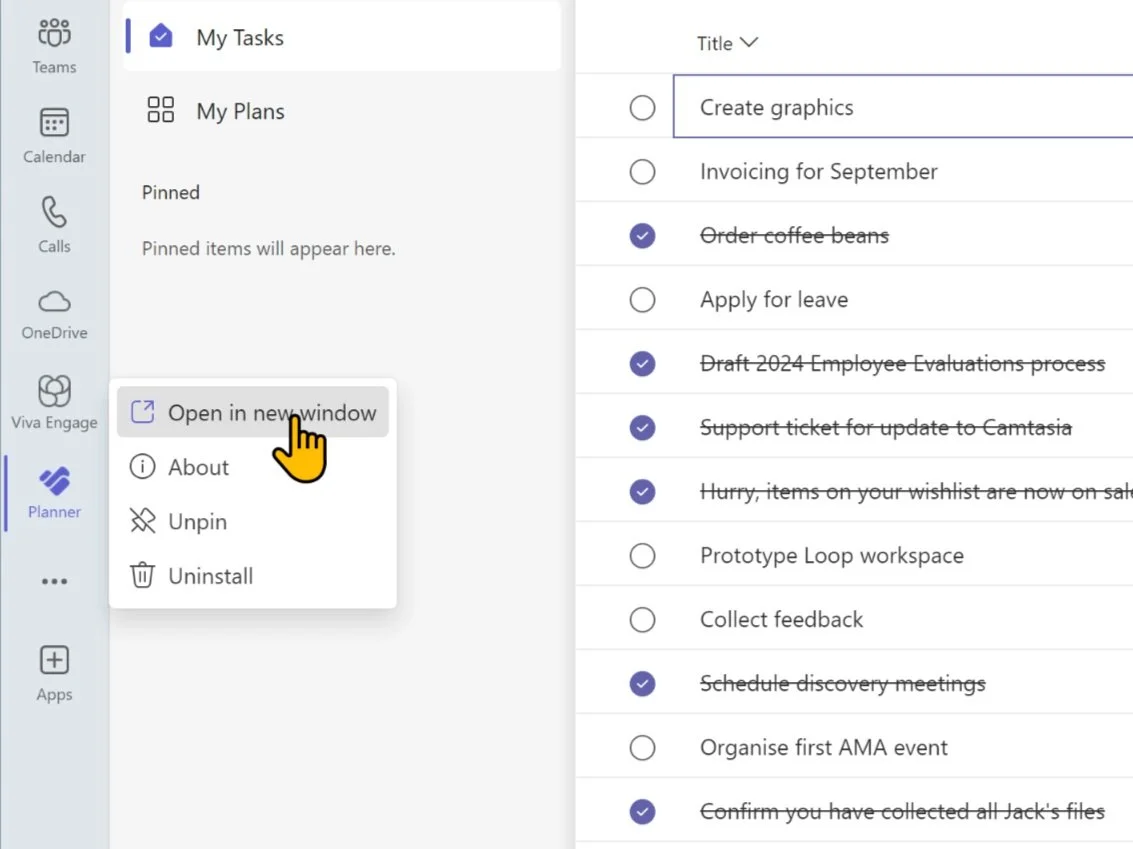Screen dimensions: 1133x849
Task: Sort tasks using the Title chevron
Action: pyautogui.click(x=749, y=43)
